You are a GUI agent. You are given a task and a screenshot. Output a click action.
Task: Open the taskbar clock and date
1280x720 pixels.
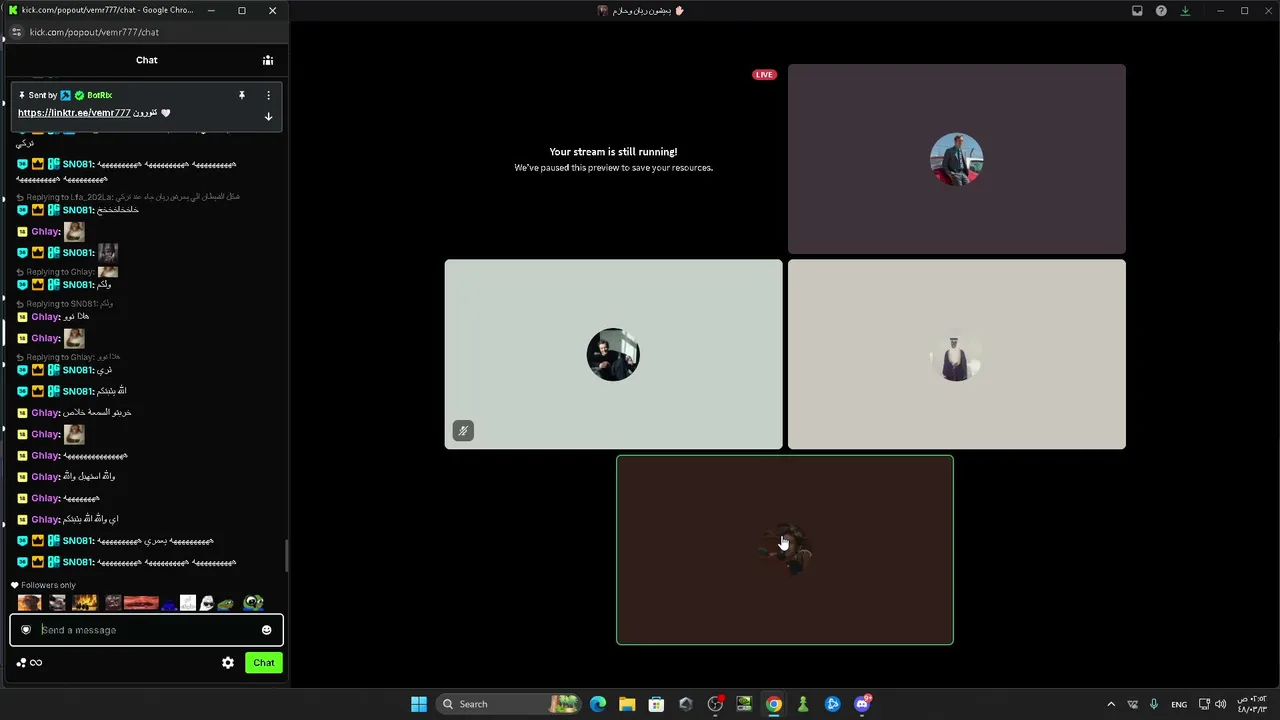pyautogui.click(x=1252, y=704)
